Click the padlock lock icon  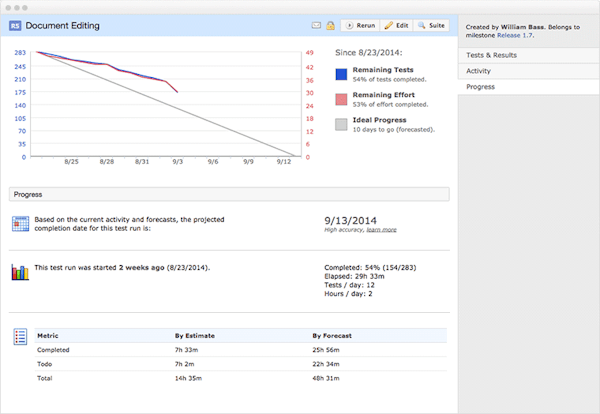331,25
